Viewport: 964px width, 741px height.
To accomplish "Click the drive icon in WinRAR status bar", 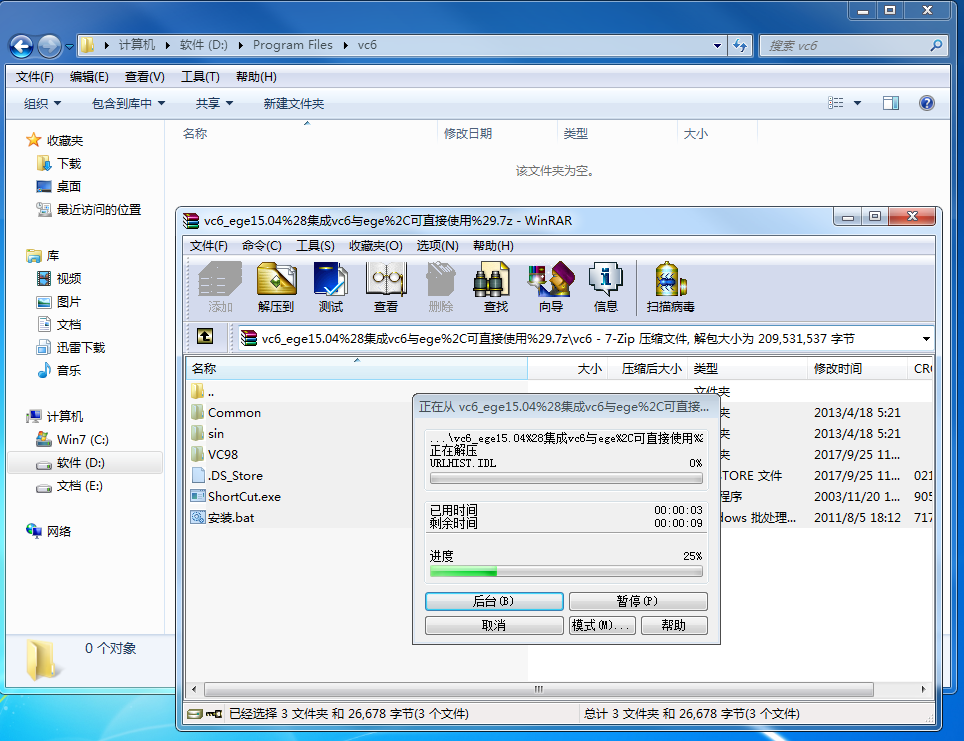I will coord(196,714).
